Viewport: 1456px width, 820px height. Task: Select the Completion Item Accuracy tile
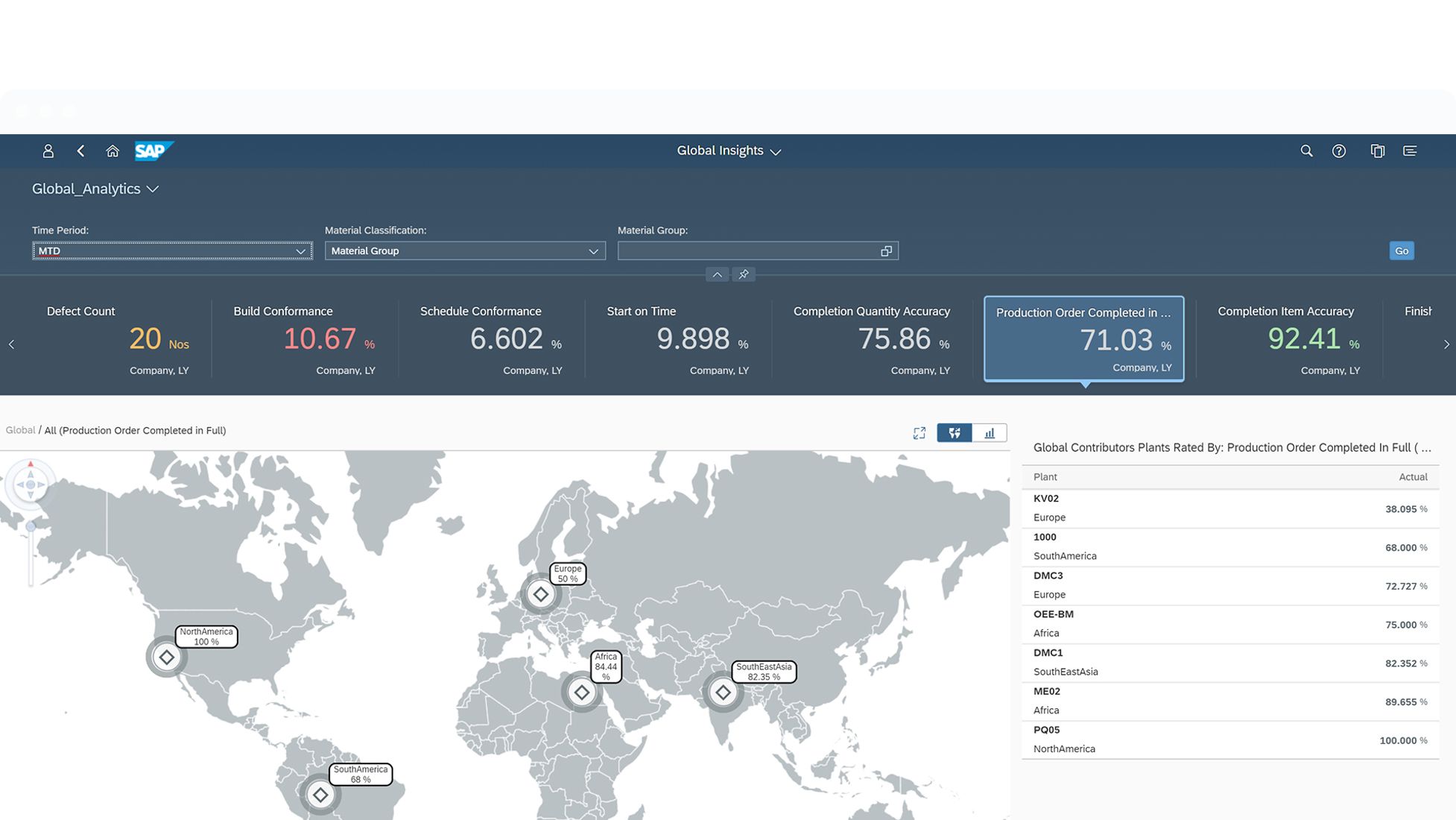(x=1288, y=339)
